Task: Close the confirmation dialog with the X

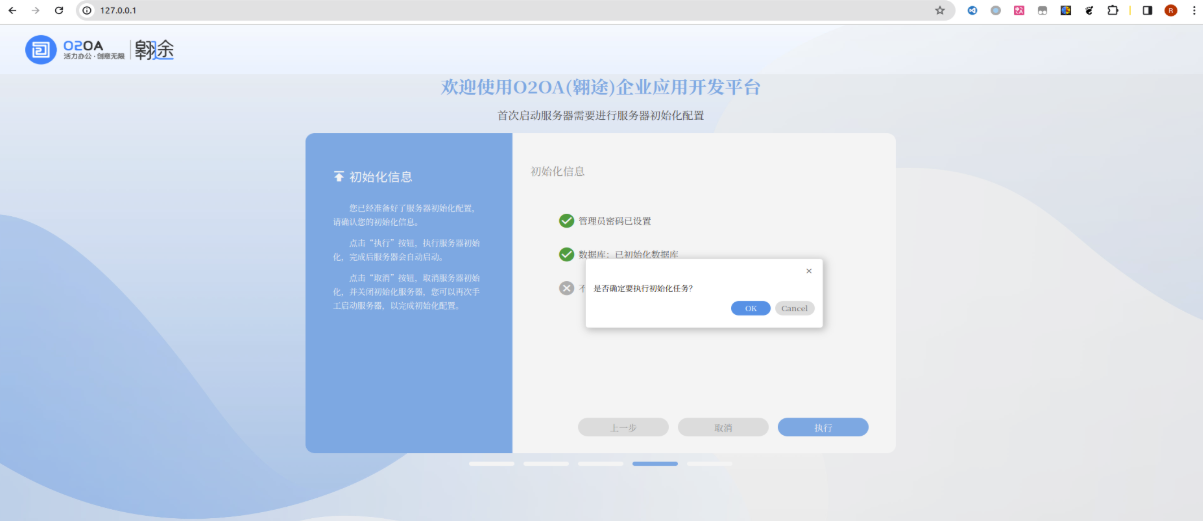Action: (x=809, y=271)
